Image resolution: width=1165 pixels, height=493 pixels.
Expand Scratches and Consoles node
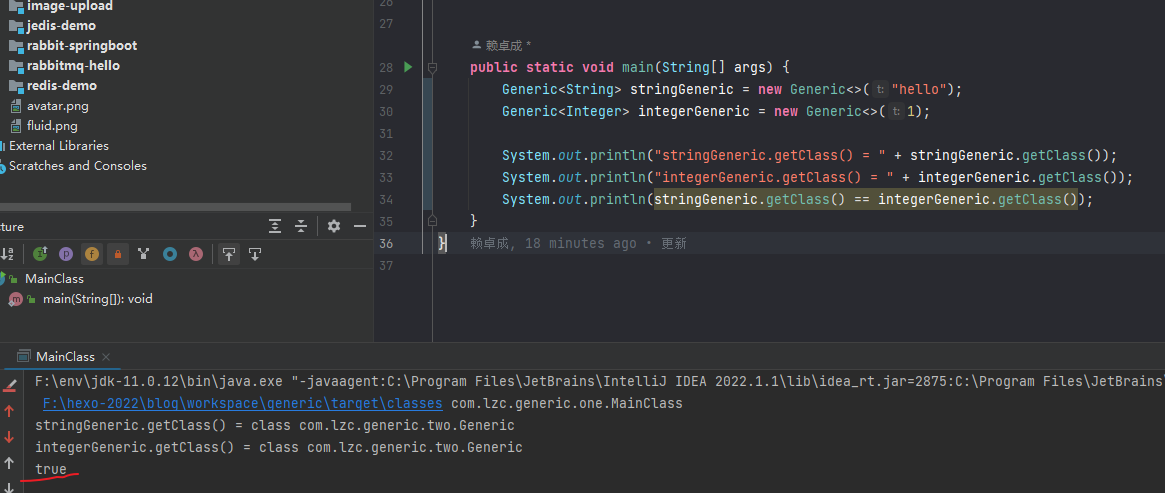[77, 166]
